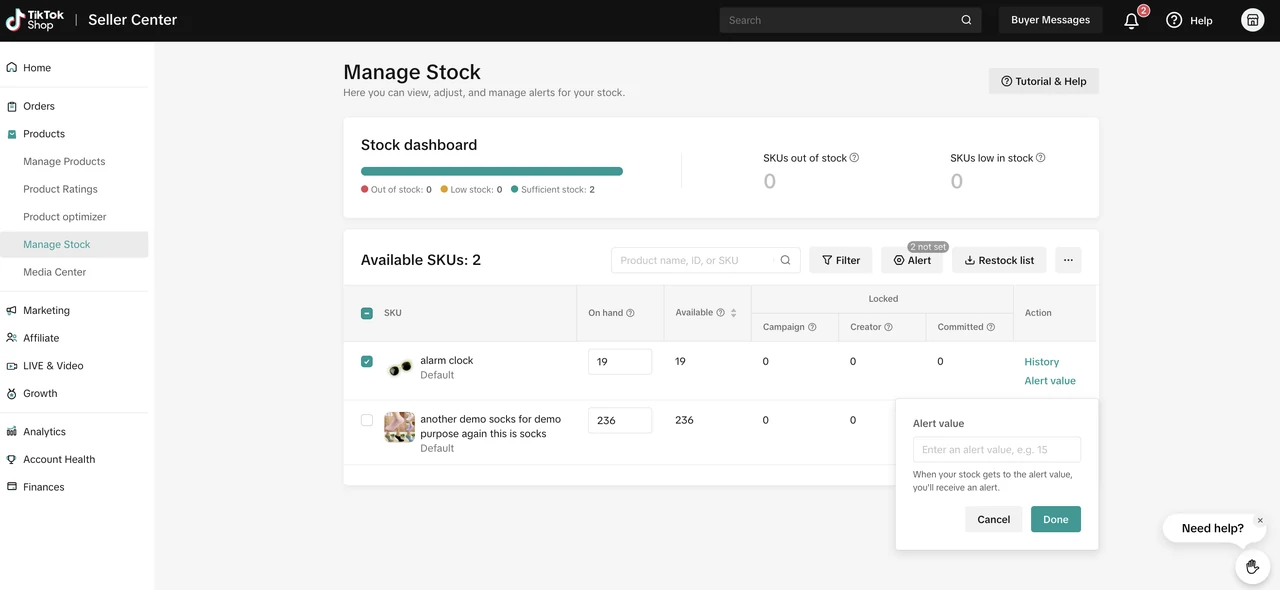Viewport: 1280px width, 590px height.
Task: Close the Need help bubble
Action: coord(1260,520)
